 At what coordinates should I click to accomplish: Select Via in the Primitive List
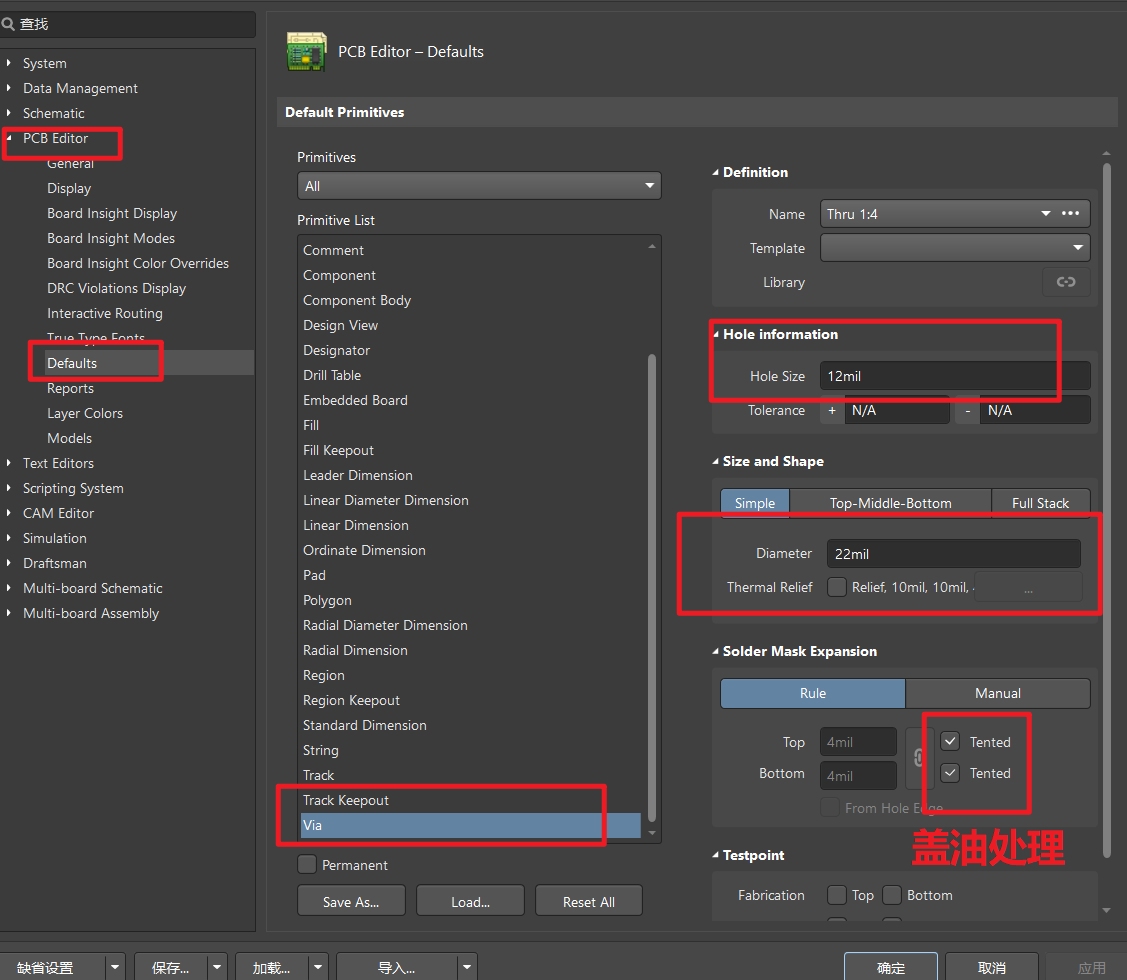point(470,825)
